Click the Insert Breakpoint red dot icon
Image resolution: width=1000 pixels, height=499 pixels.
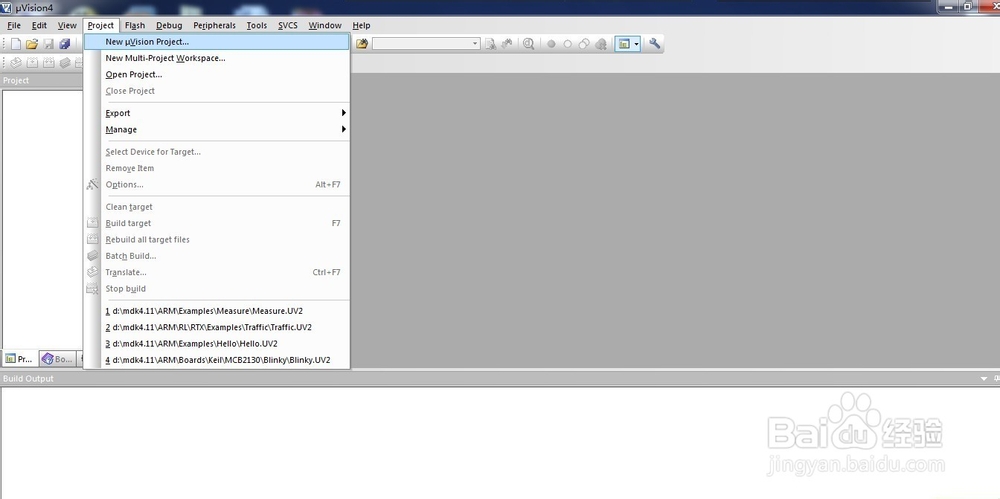pyautogui.click(x=551, y=44)
